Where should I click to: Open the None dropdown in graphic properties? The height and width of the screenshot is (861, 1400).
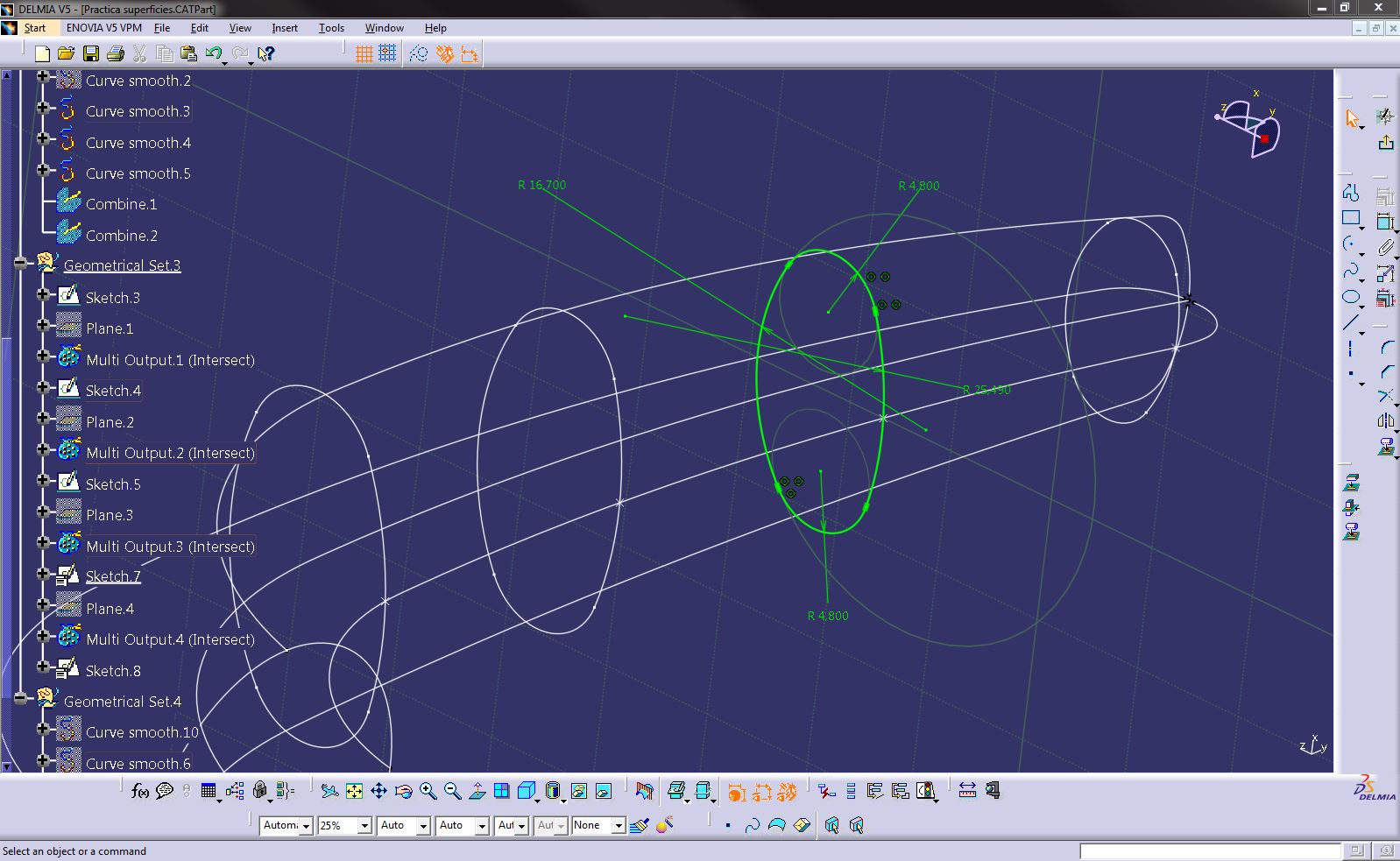point(618,825)
